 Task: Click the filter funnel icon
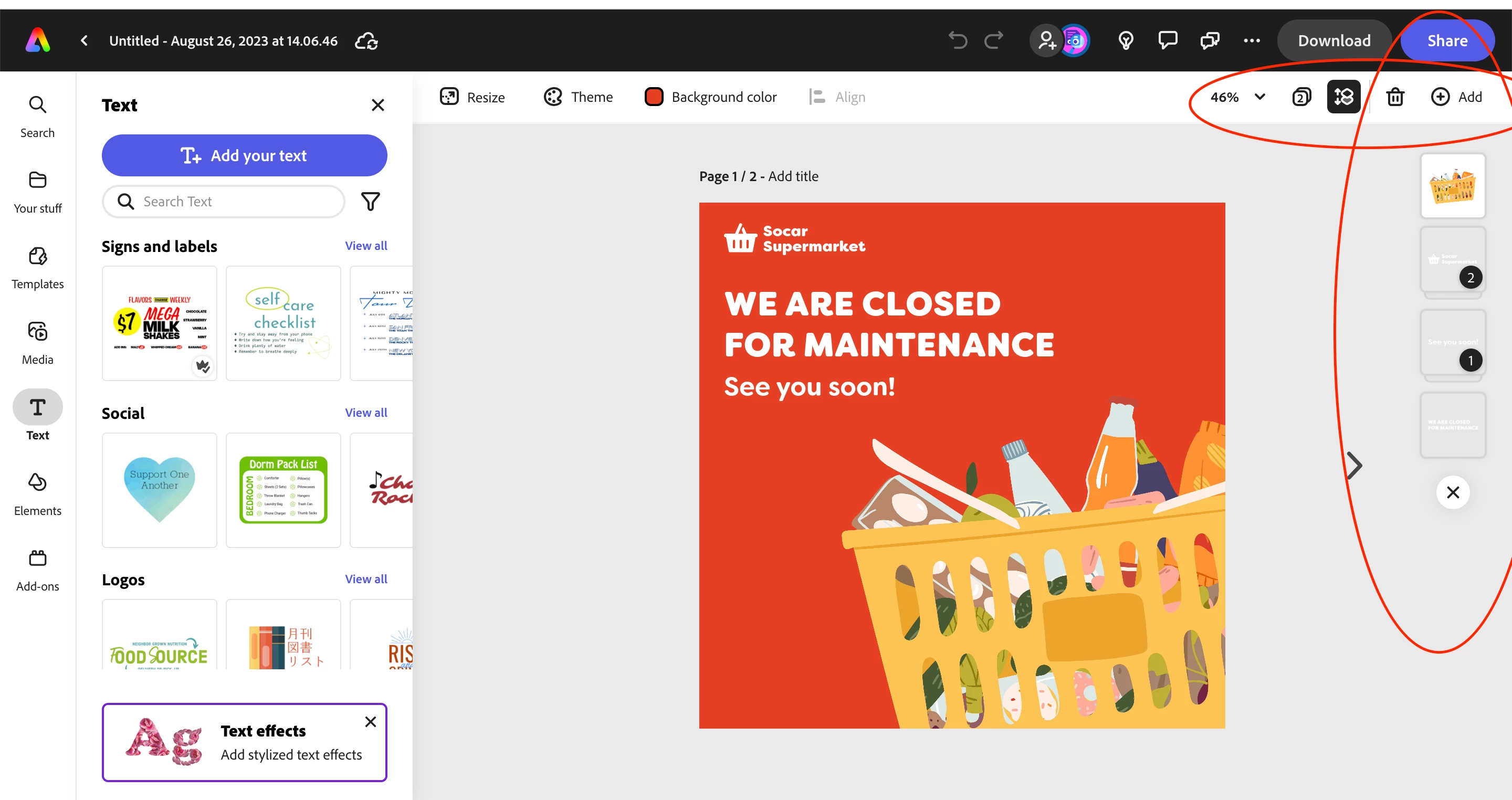pos(370,202)
